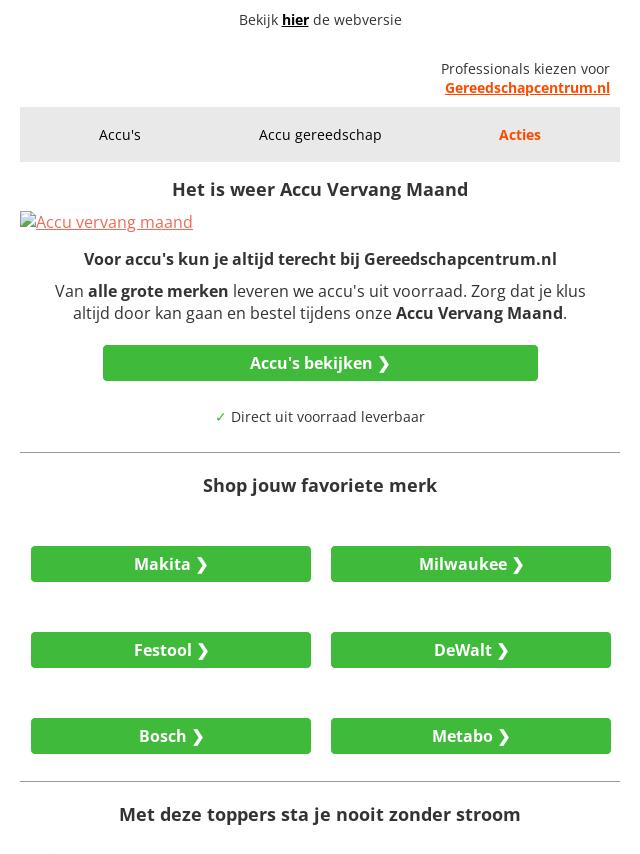Click the broken image icon placeholder

click(28, 219)
